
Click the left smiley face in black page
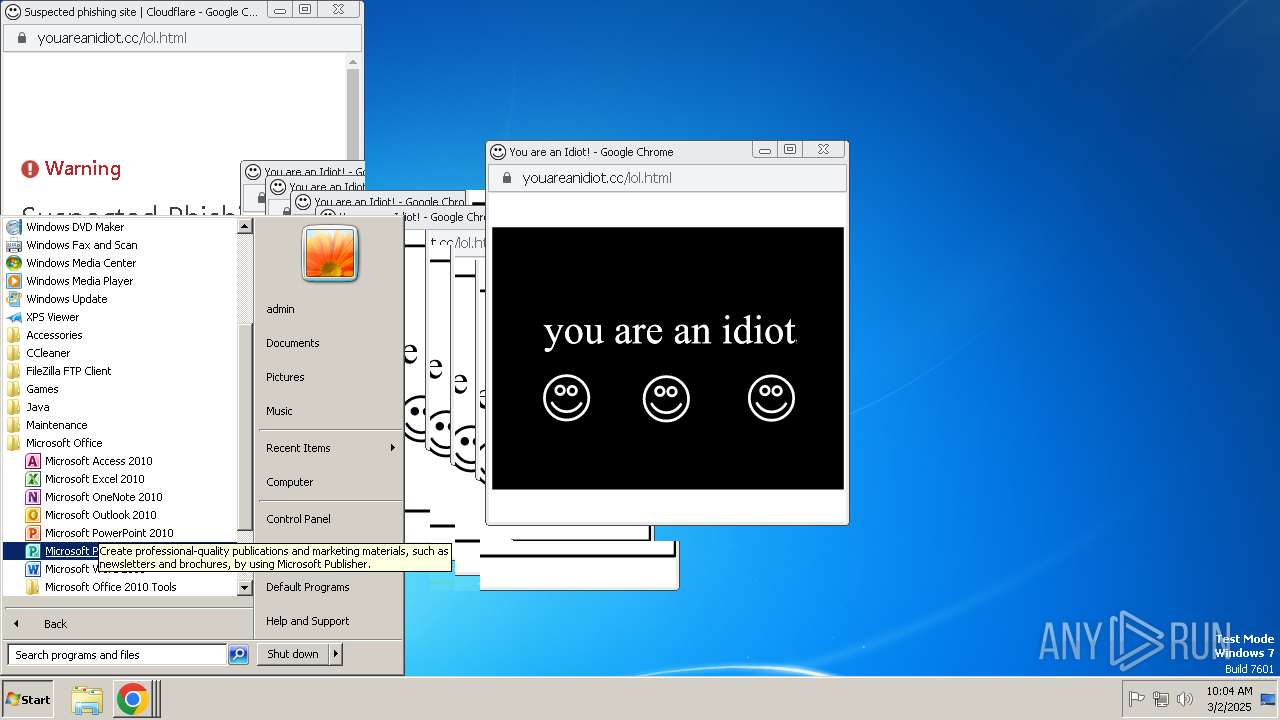click(x=567, y=398)
